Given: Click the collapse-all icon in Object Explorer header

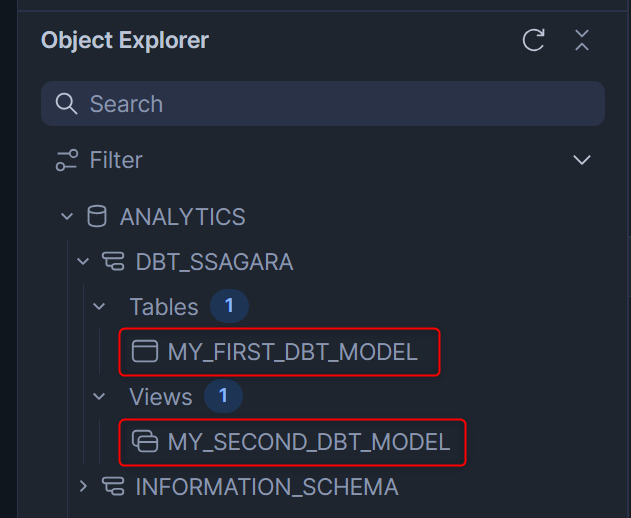Looking at the screenshot, I should (x=582, y=40).
